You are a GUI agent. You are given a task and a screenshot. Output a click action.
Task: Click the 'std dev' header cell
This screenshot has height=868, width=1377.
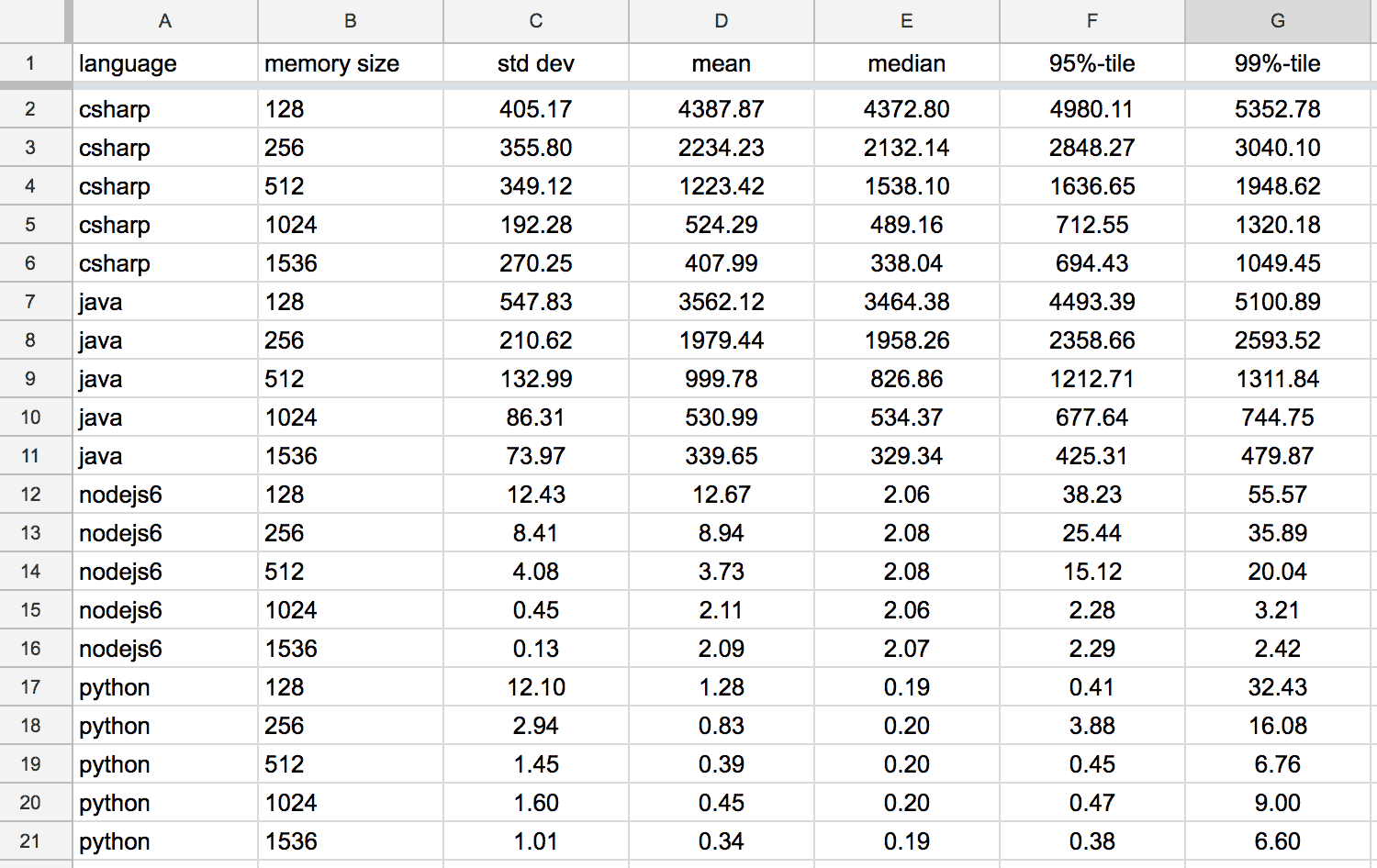tap(535, 63)
